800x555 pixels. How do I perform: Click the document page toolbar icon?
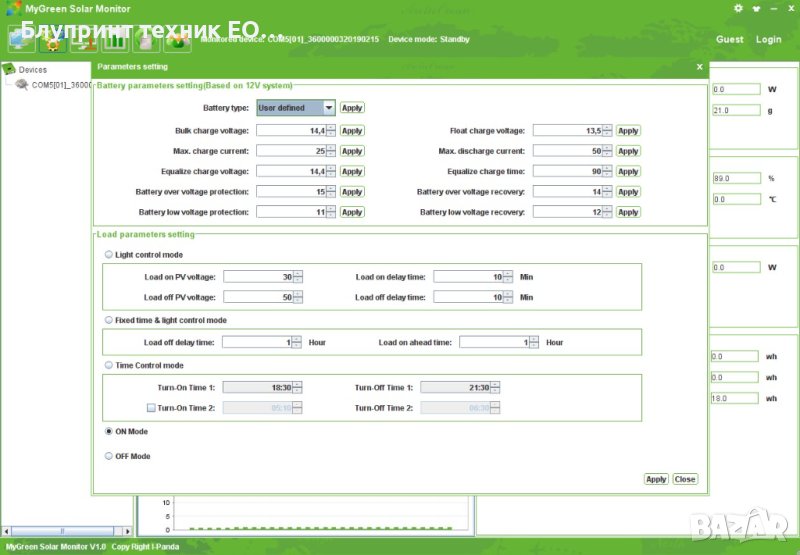coord(146,40)
